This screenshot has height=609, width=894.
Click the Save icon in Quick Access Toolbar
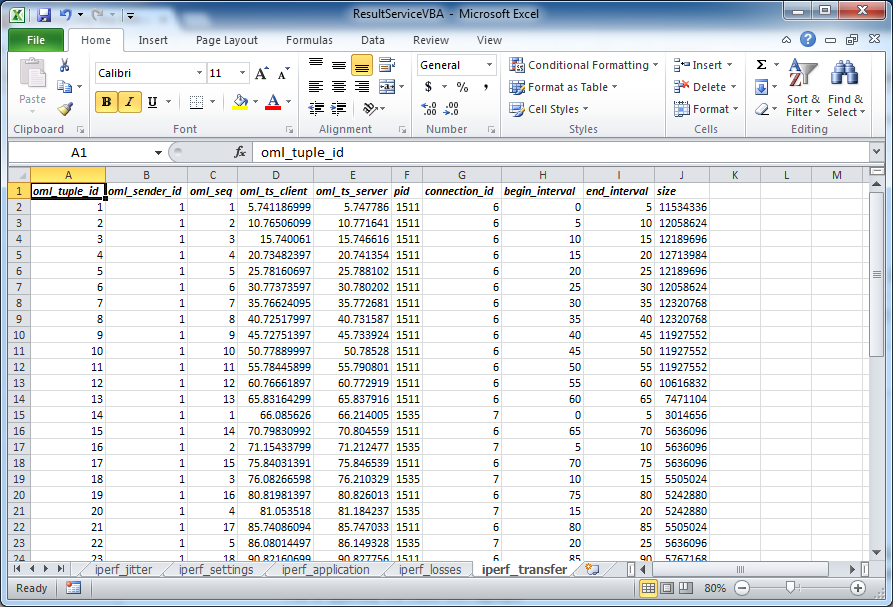pos(44,15)
